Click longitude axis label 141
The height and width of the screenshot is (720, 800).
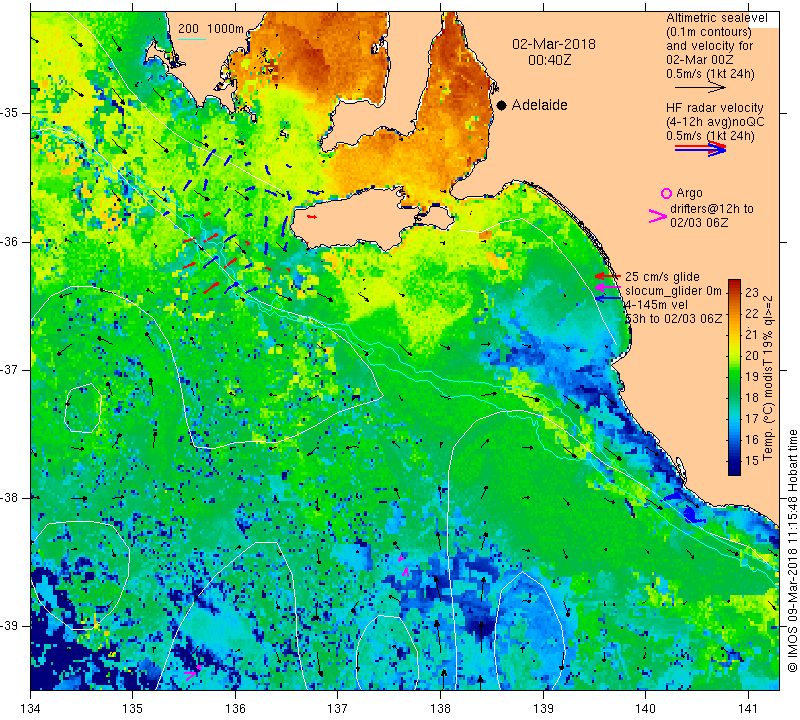[748, 709]
